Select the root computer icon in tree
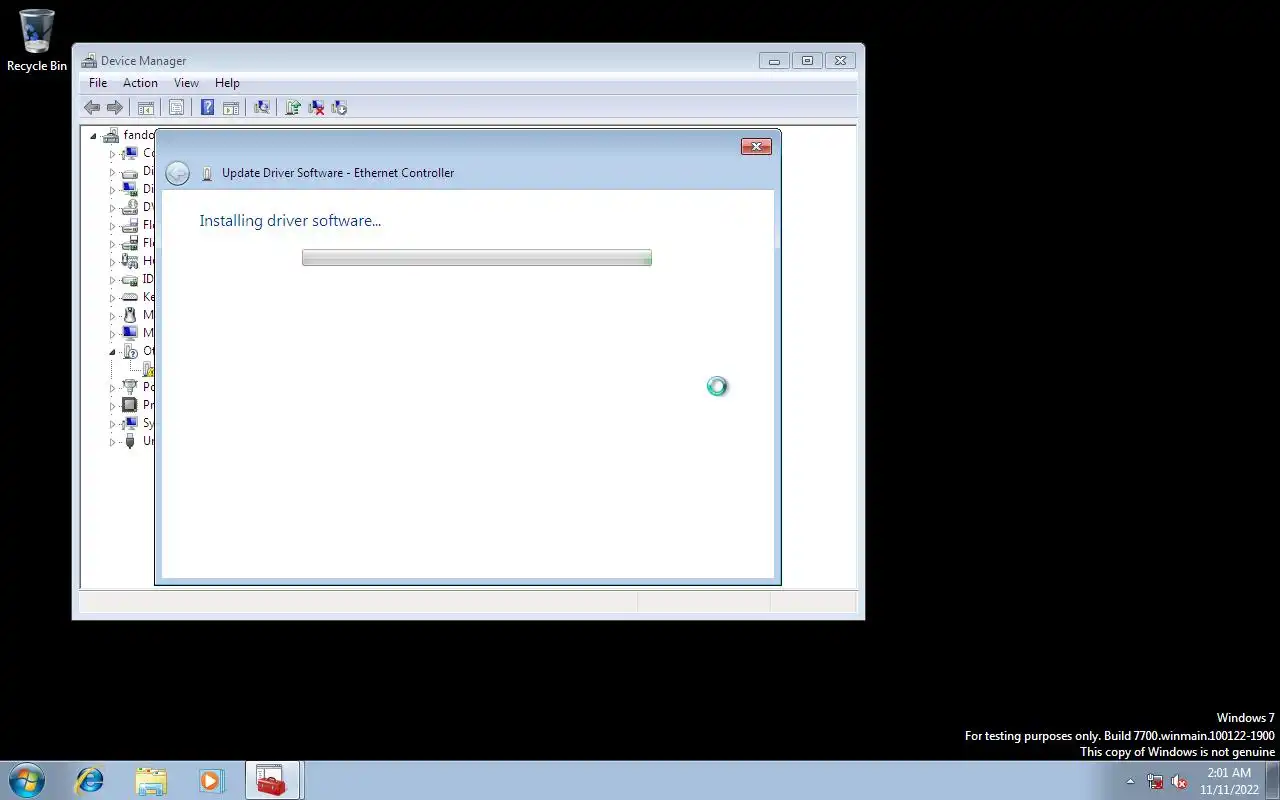 (110, 135)
